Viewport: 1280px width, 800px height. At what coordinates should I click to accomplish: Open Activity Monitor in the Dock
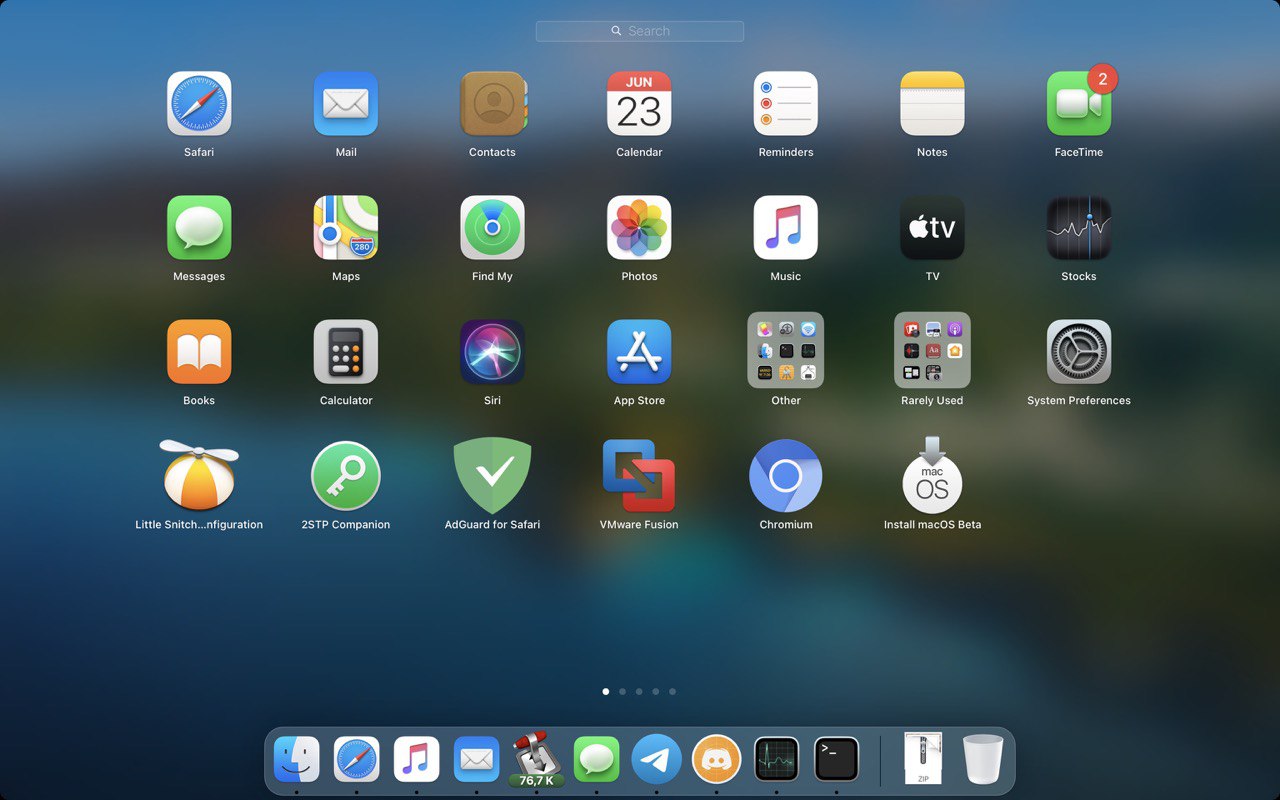(777, 759)
